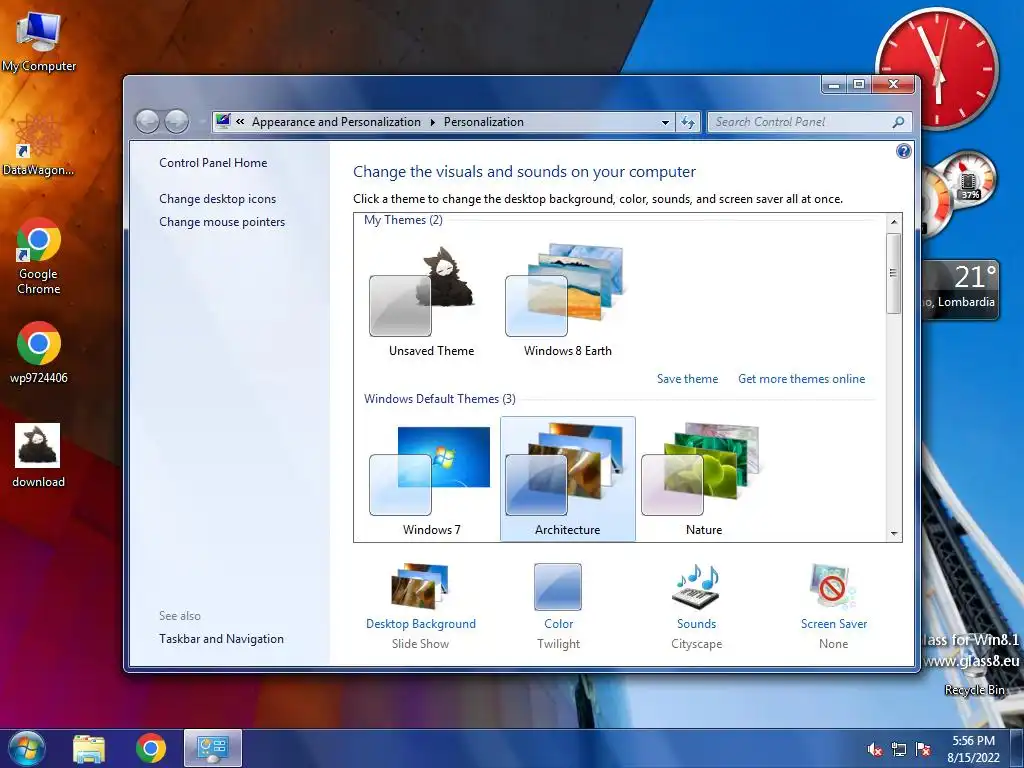Apply the Windows 7 theme
Screen dimensions: 1024x768
(431, 479)
